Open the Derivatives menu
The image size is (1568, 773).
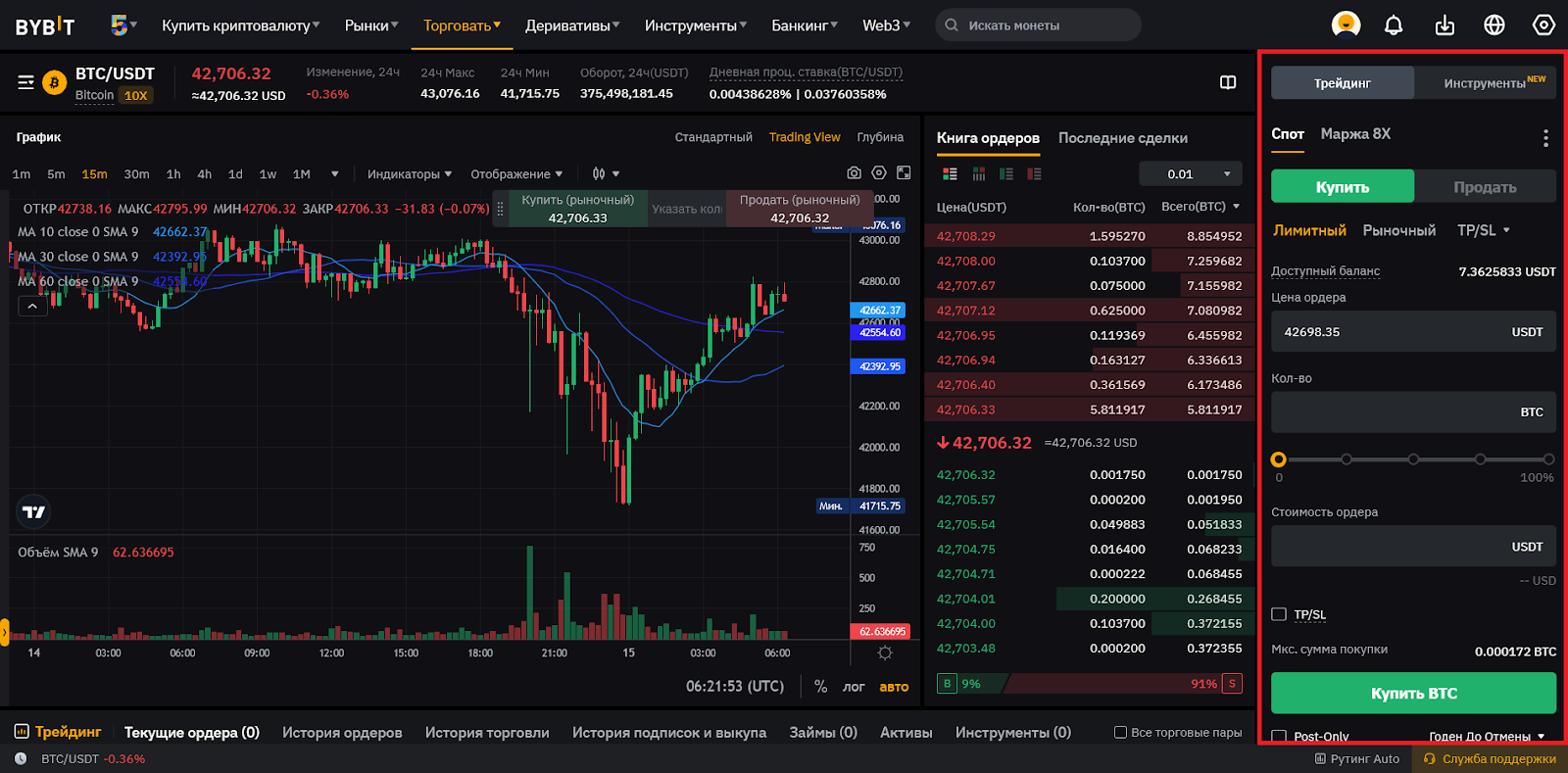pos(571,25)
